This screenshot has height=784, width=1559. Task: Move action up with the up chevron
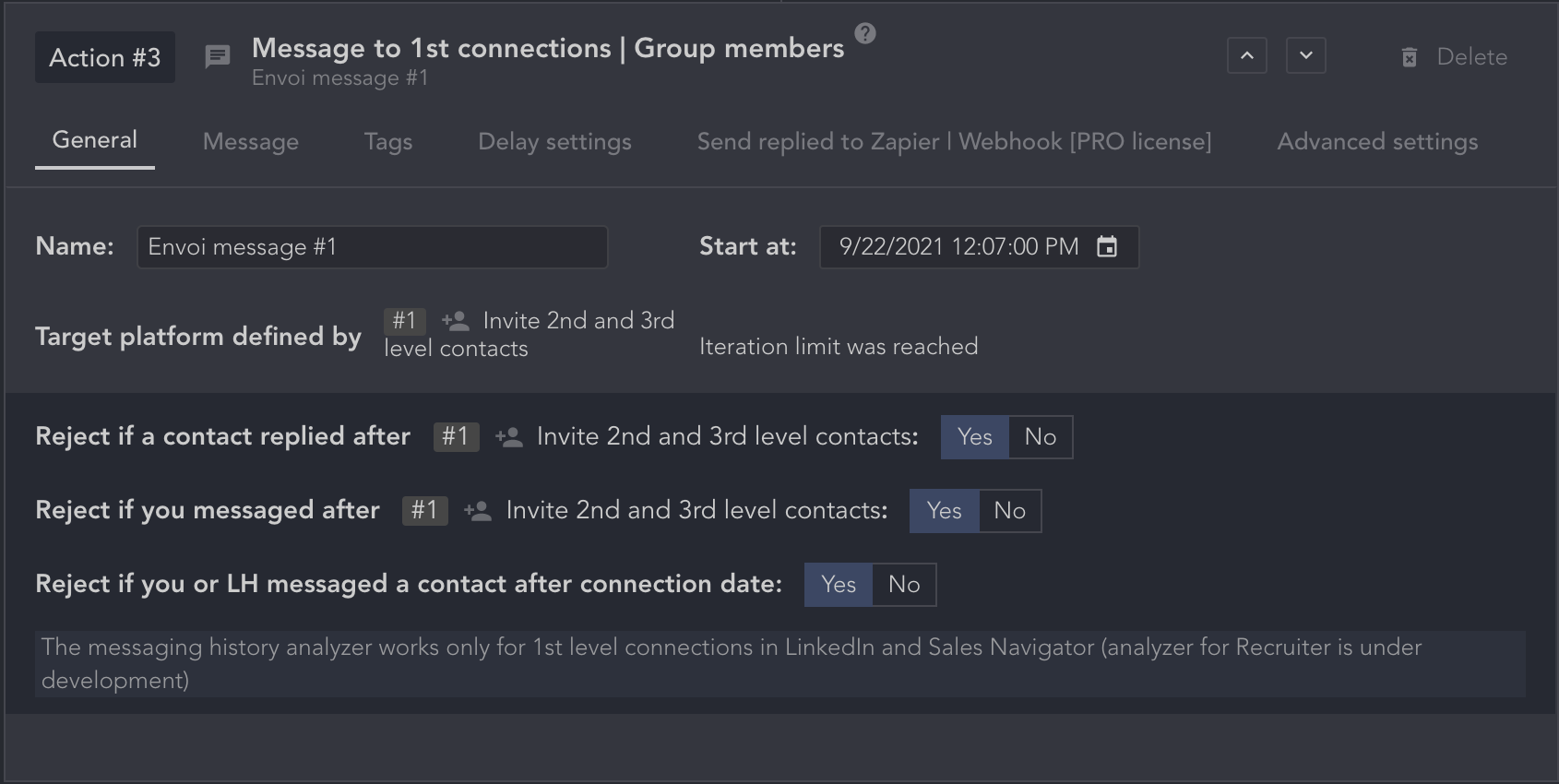click(x=1247, y=55)
